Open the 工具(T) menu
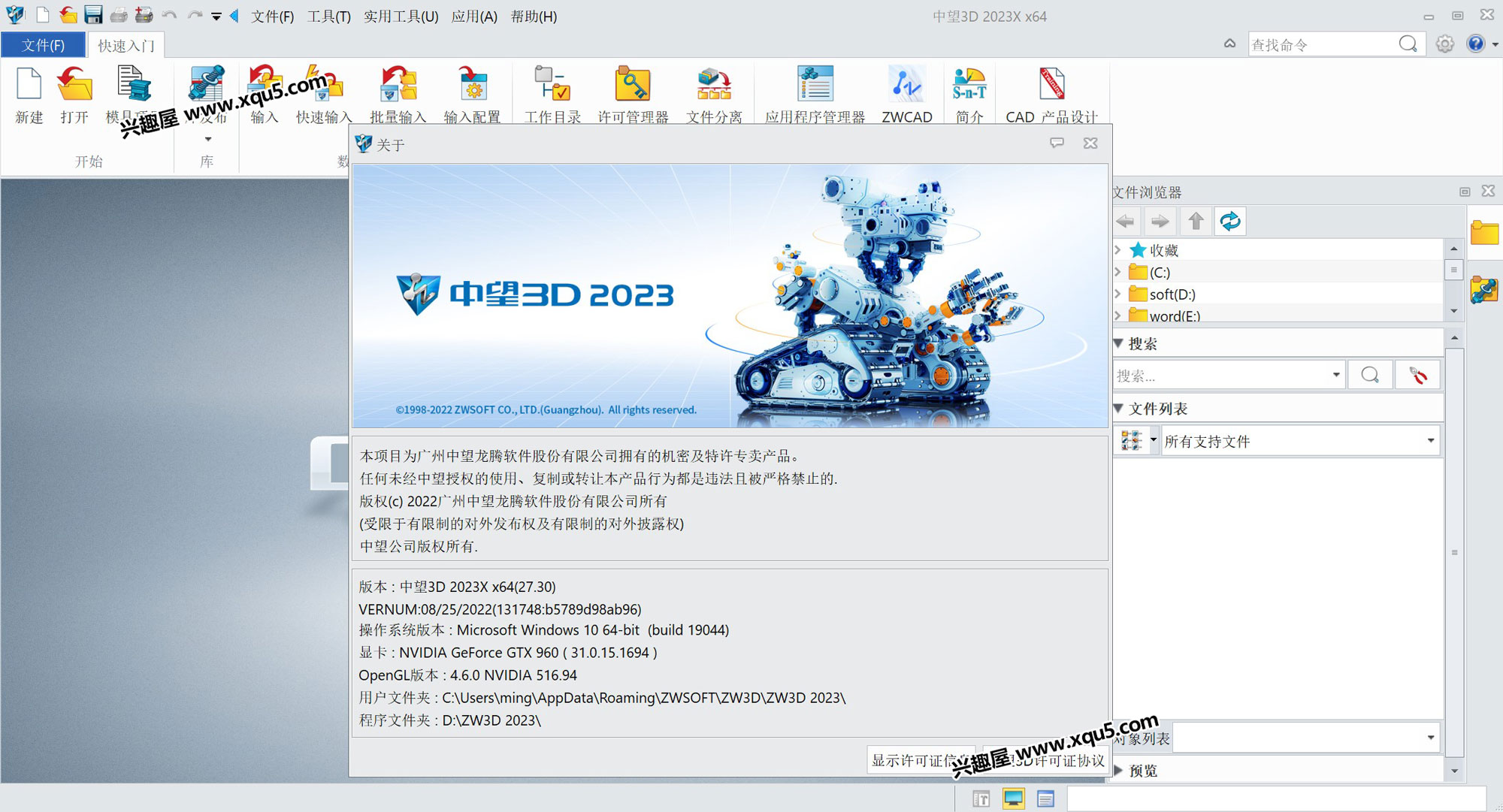 pyautogui.click(x=328, y=16)
